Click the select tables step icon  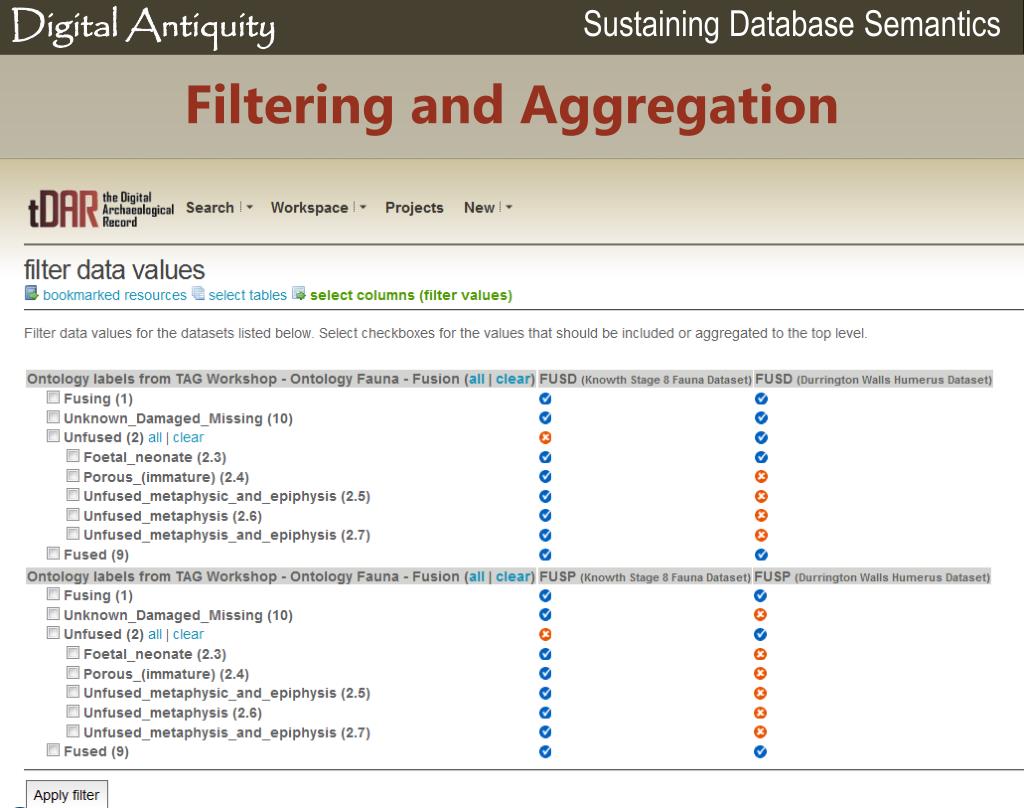click(x=199, y=293)
